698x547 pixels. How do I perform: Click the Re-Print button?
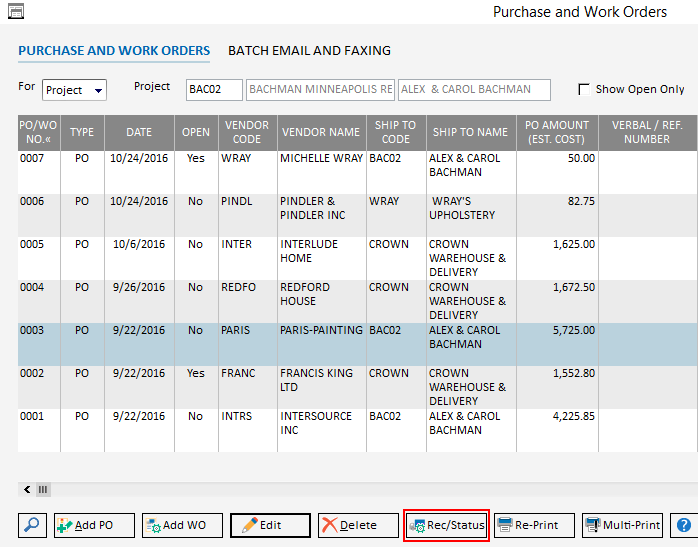coord(534,525)
